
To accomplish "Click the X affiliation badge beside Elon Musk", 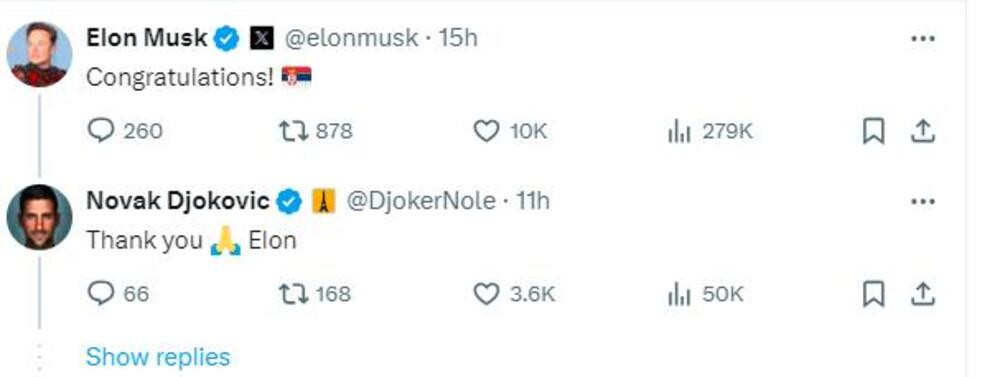I will coord(261,39).
